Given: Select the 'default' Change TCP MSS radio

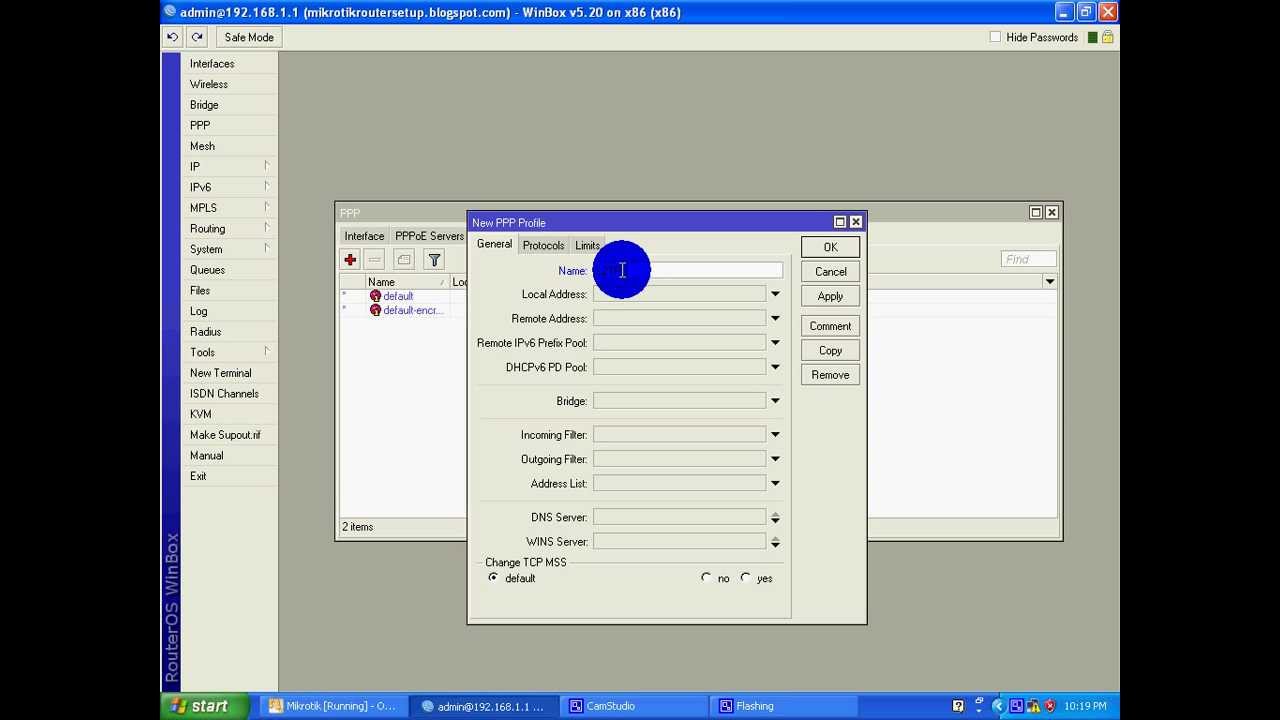Looking at the screenshot, I should (x=493, y=578).
